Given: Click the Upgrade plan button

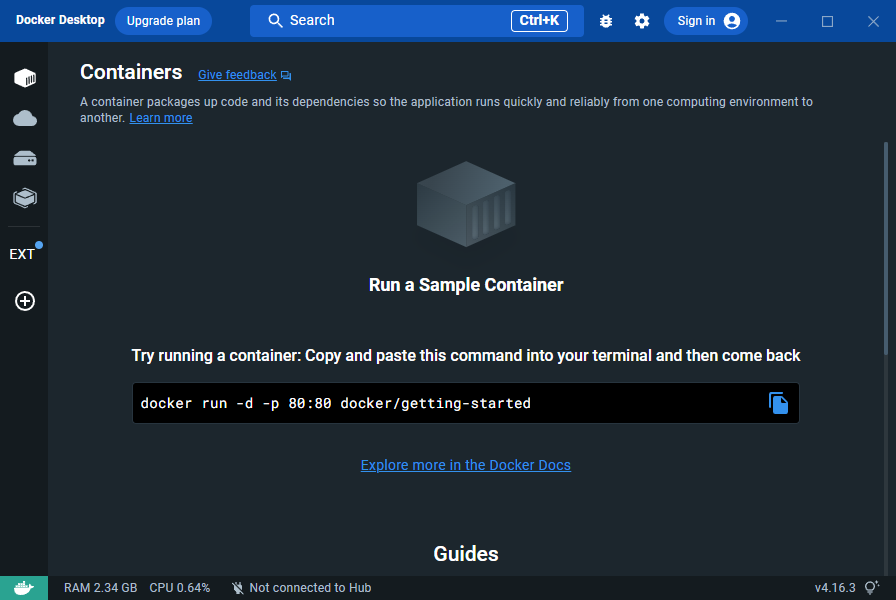Looking at the screenshot, I should [163, 21].
